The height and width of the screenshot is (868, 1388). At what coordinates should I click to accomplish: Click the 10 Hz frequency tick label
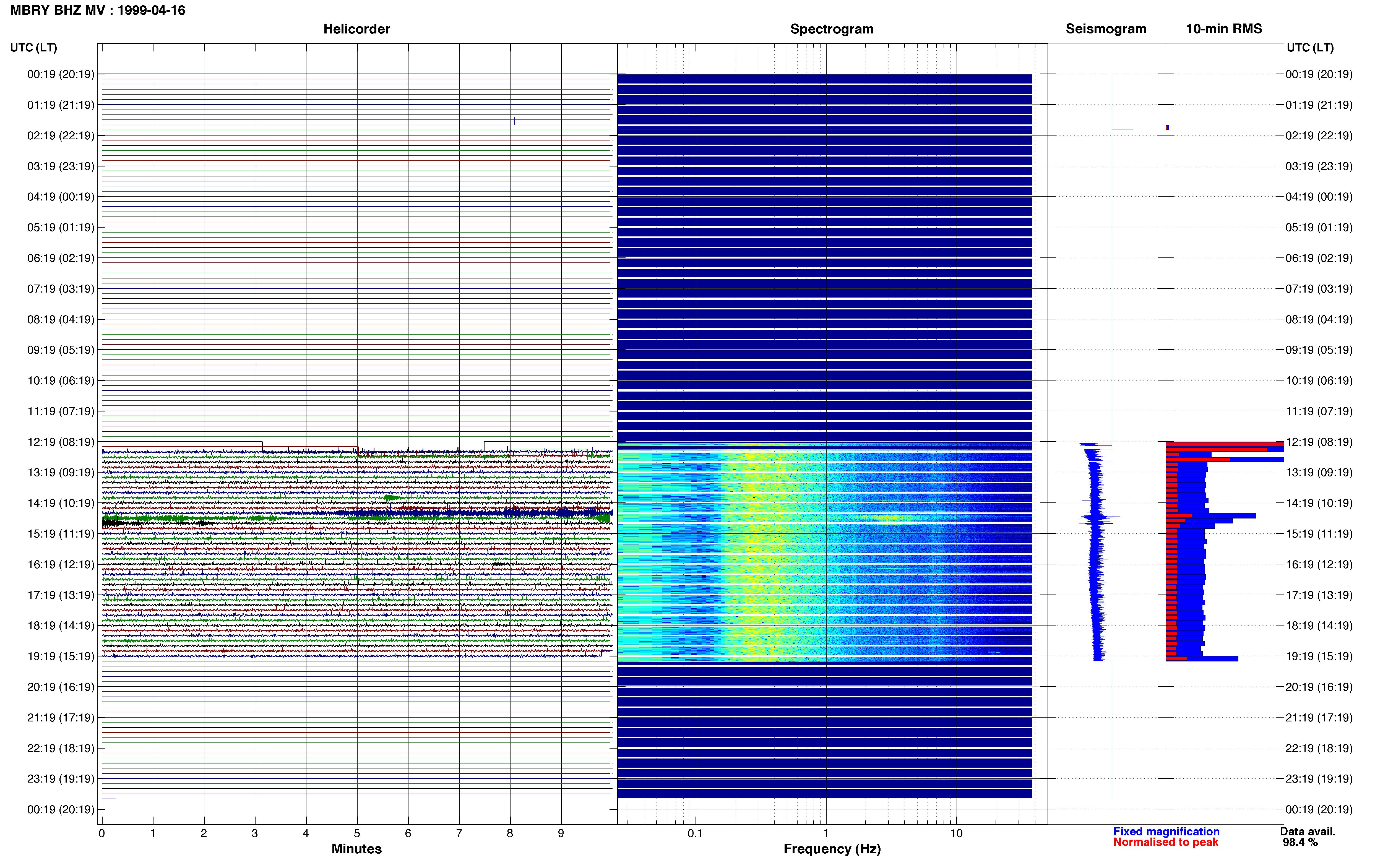pyautogui.click(x=956, y=833)
